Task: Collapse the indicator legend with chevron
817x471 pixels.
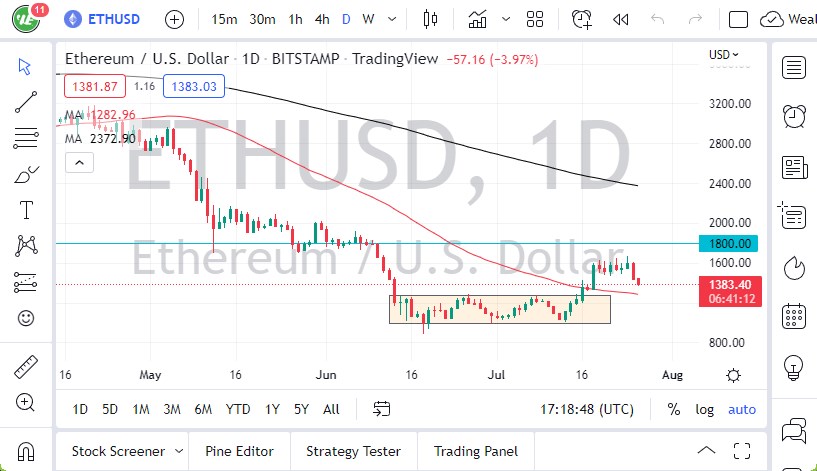Action: (x=79, y=163)
